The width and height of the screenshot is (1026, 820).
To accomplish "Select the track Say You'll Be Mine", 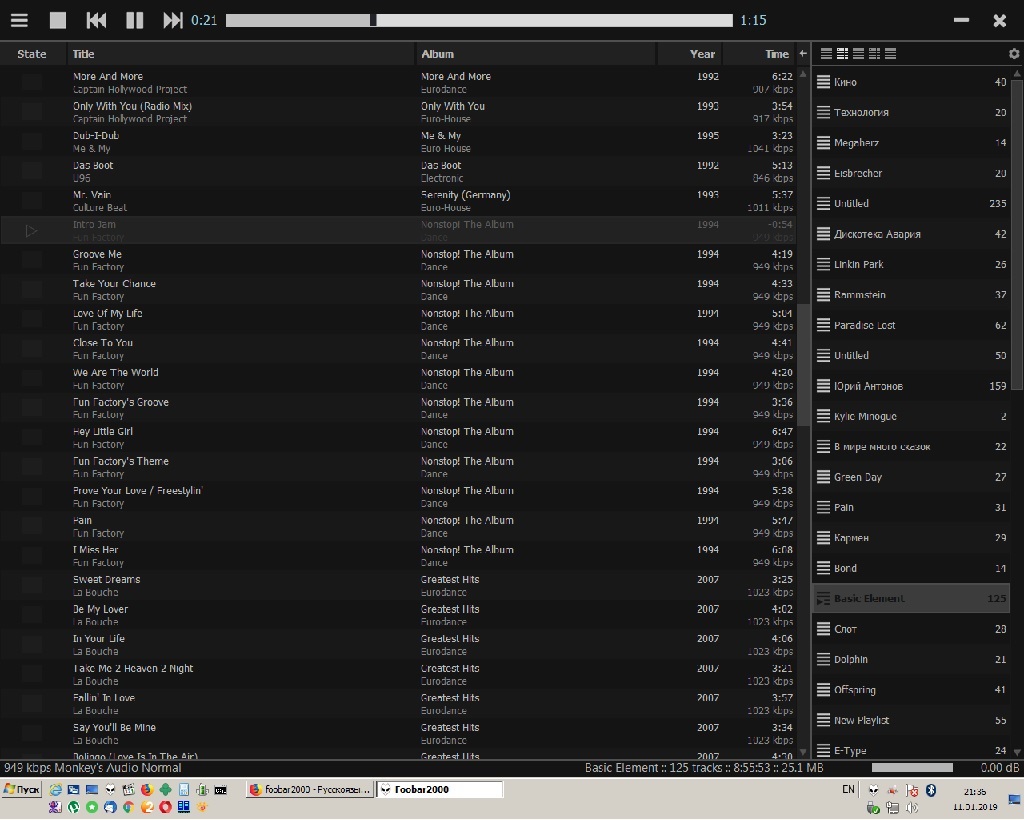I will (x=398, y=734).
